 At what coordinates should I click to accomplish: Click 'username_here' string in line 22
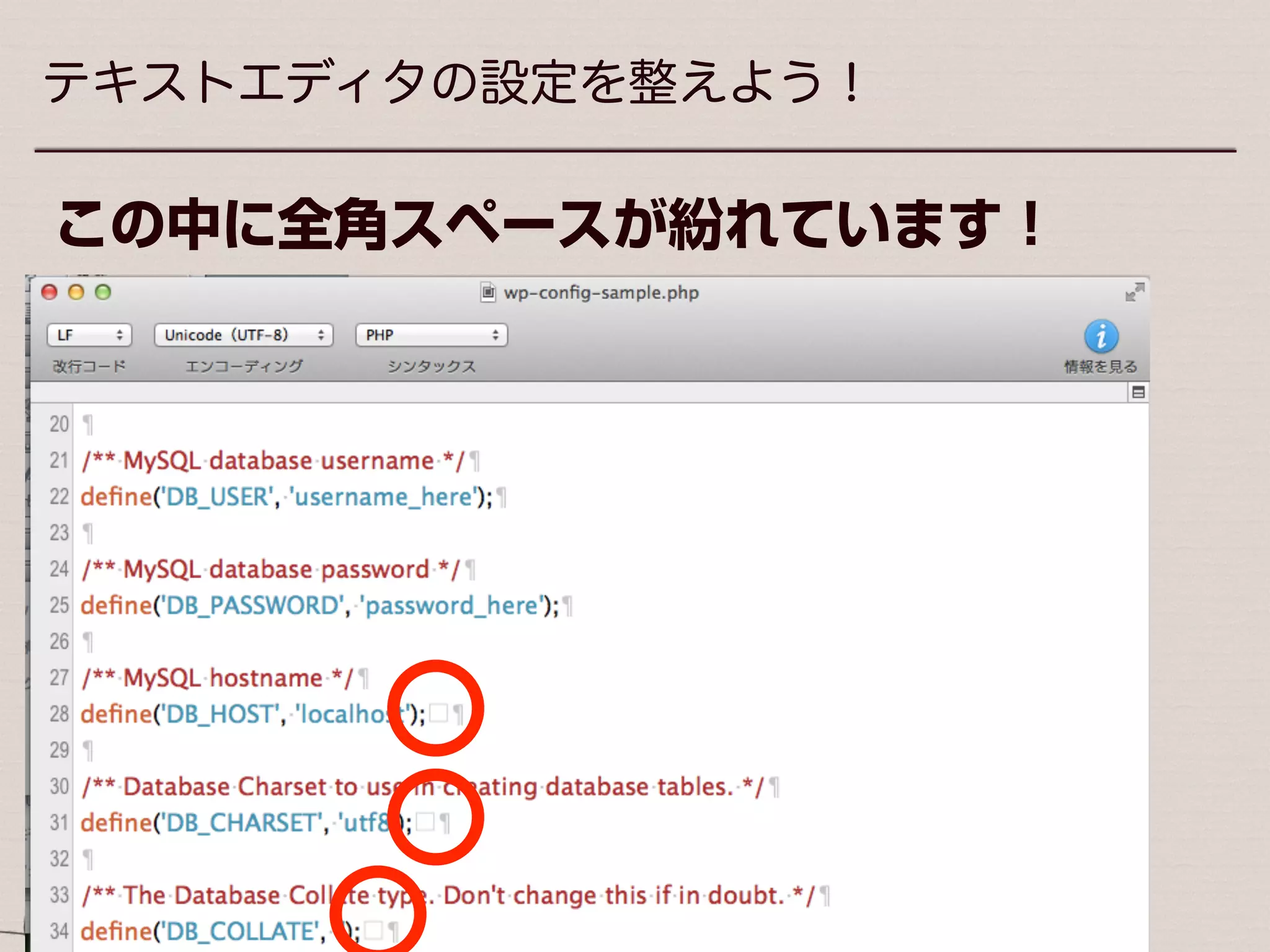point(383,497)
